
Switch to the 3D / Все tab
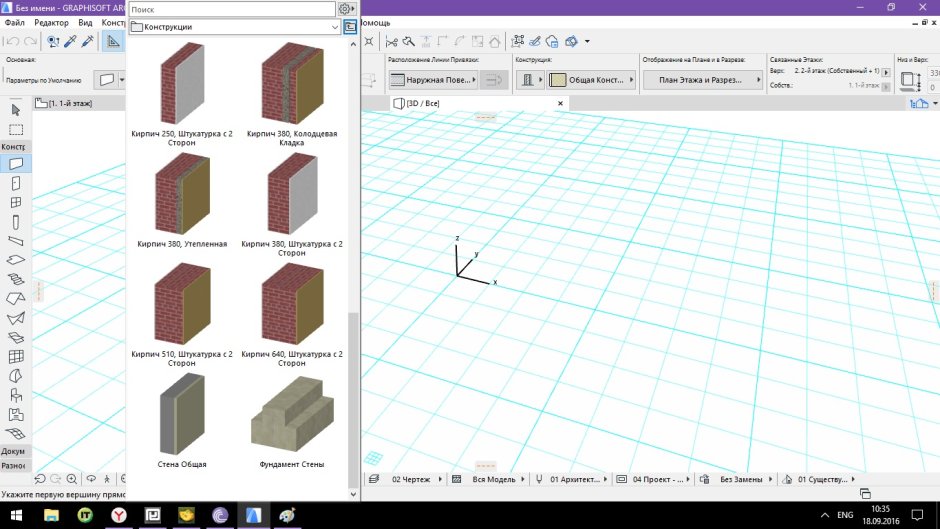(x=423, y=103)
